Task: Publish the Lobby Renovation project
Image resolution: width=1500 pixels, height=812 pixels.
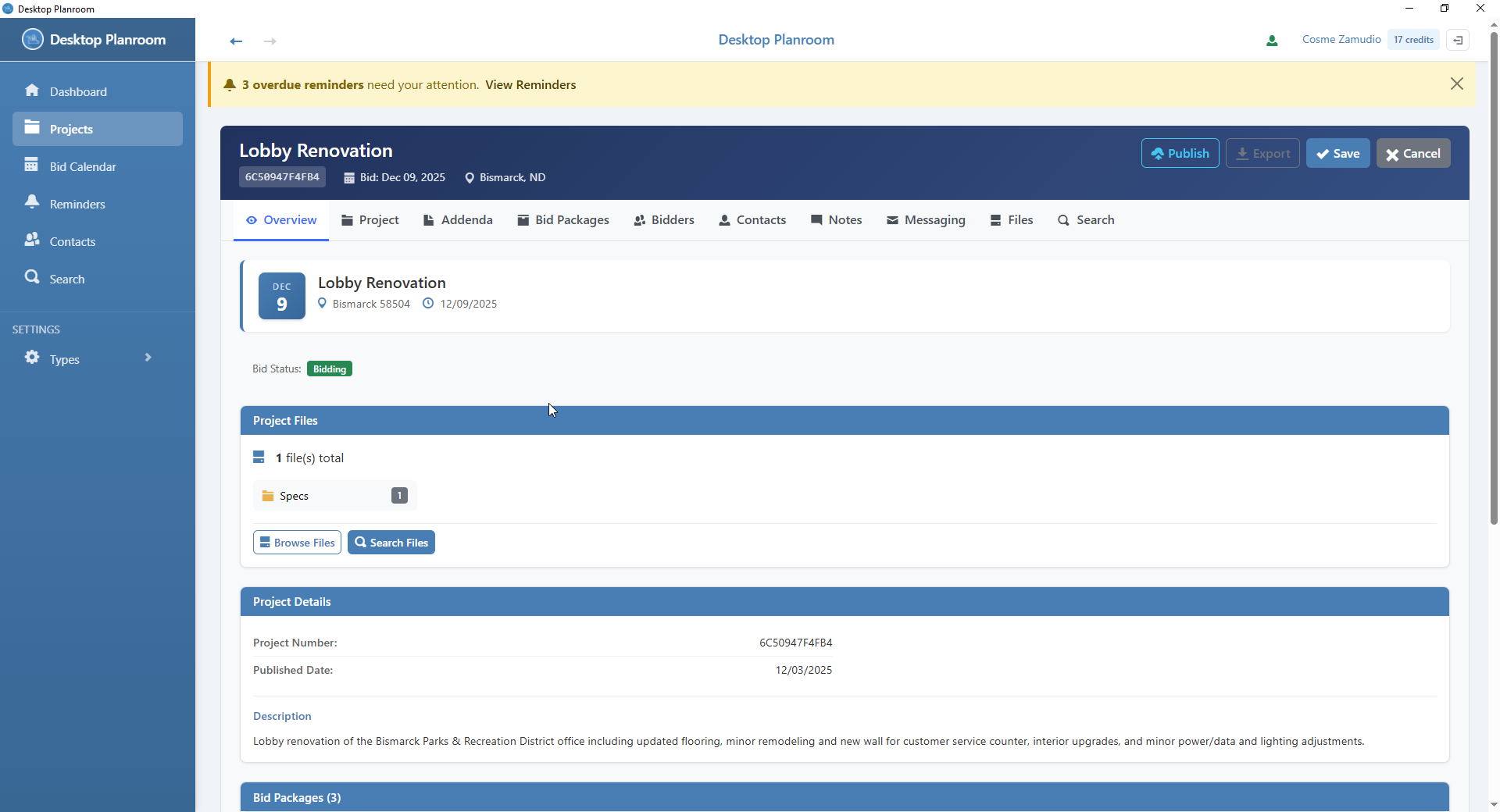Action: click(1180, 153)
